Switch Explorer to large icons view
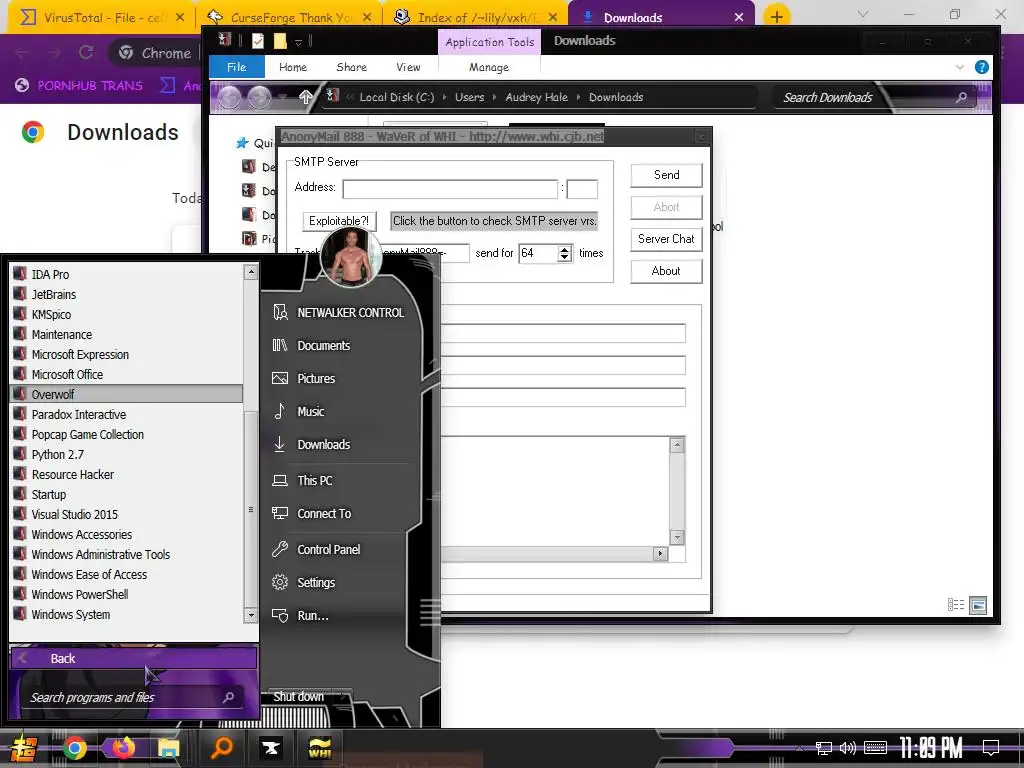 [x=978, y=605]
